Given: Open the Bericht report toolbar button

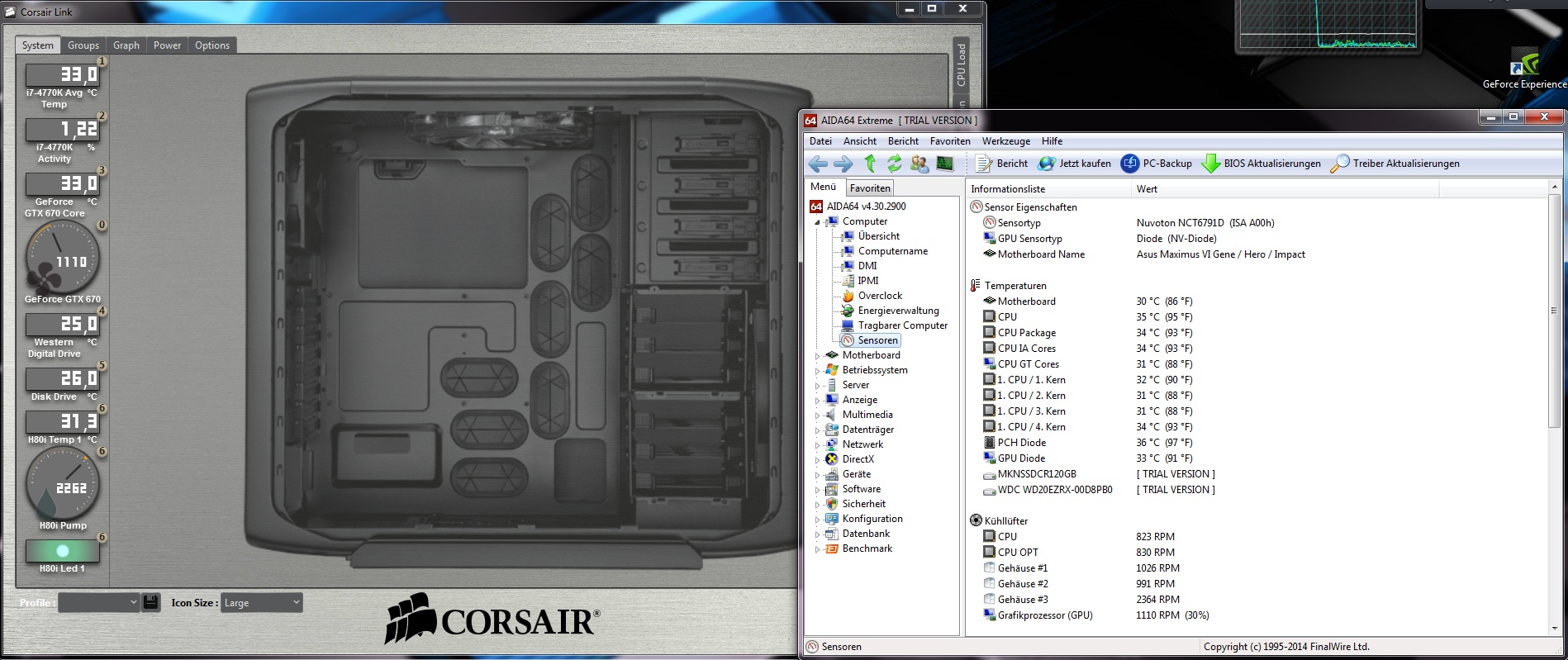Looking at the screenshot, I should click(1002, 164).
